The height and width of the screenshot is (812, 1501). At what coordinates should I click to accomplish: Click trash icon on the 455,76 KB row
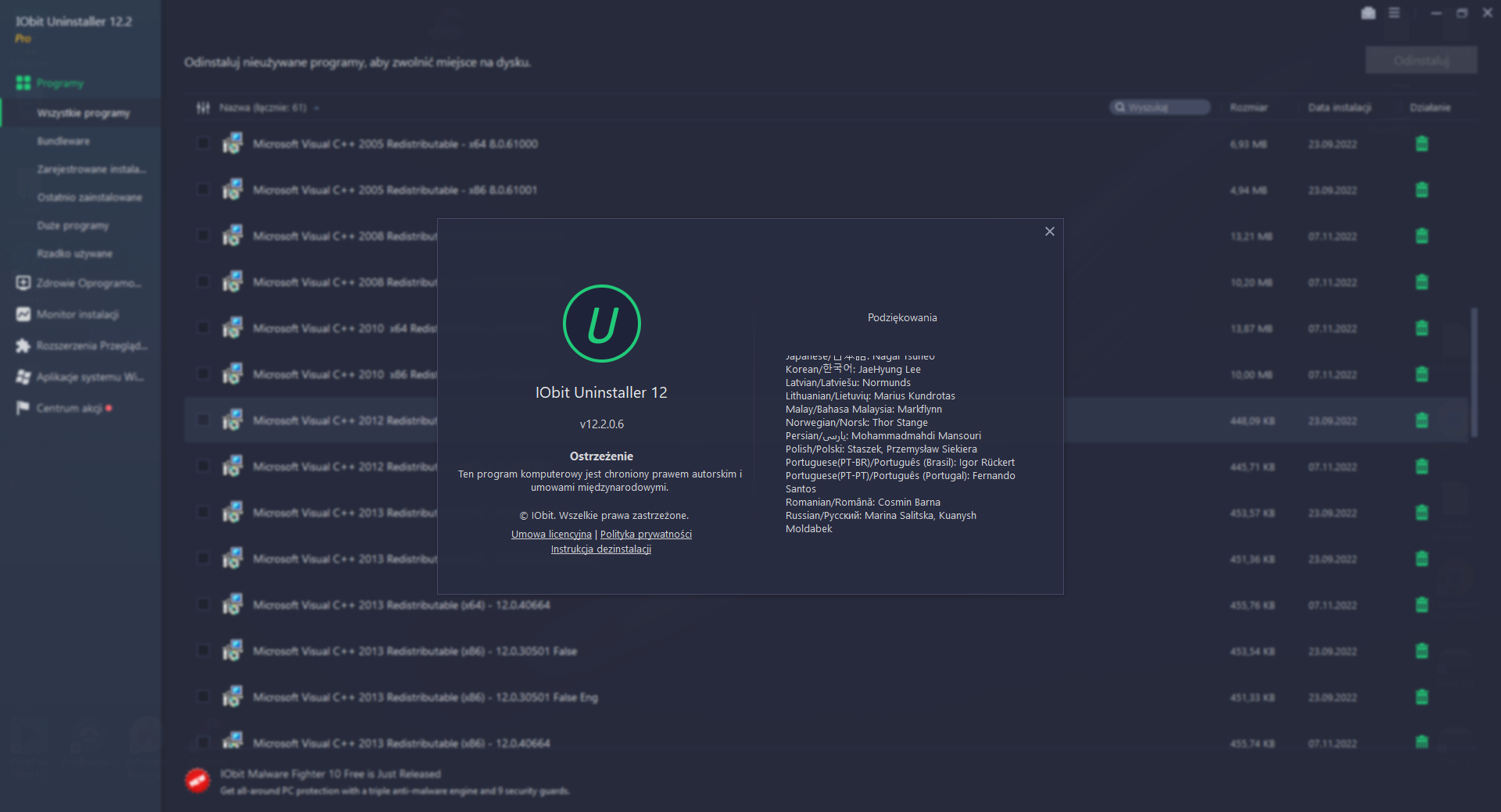point(1422,605)
